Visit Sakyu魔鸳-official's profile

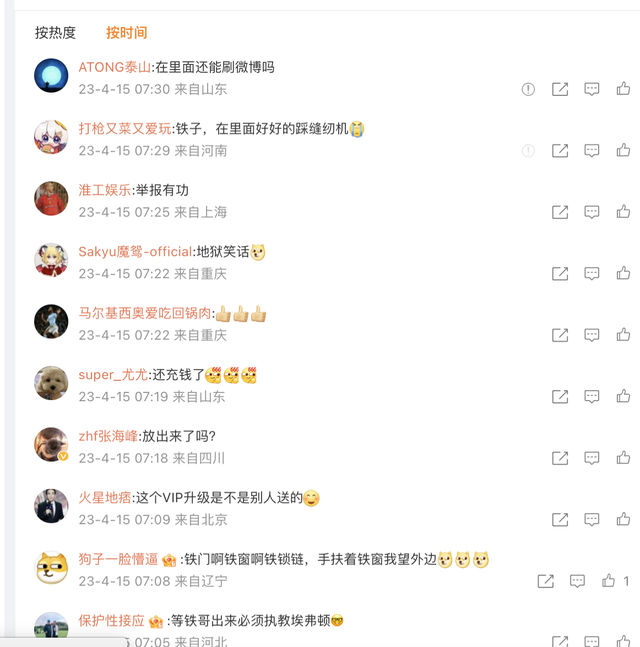pos(135,252)
